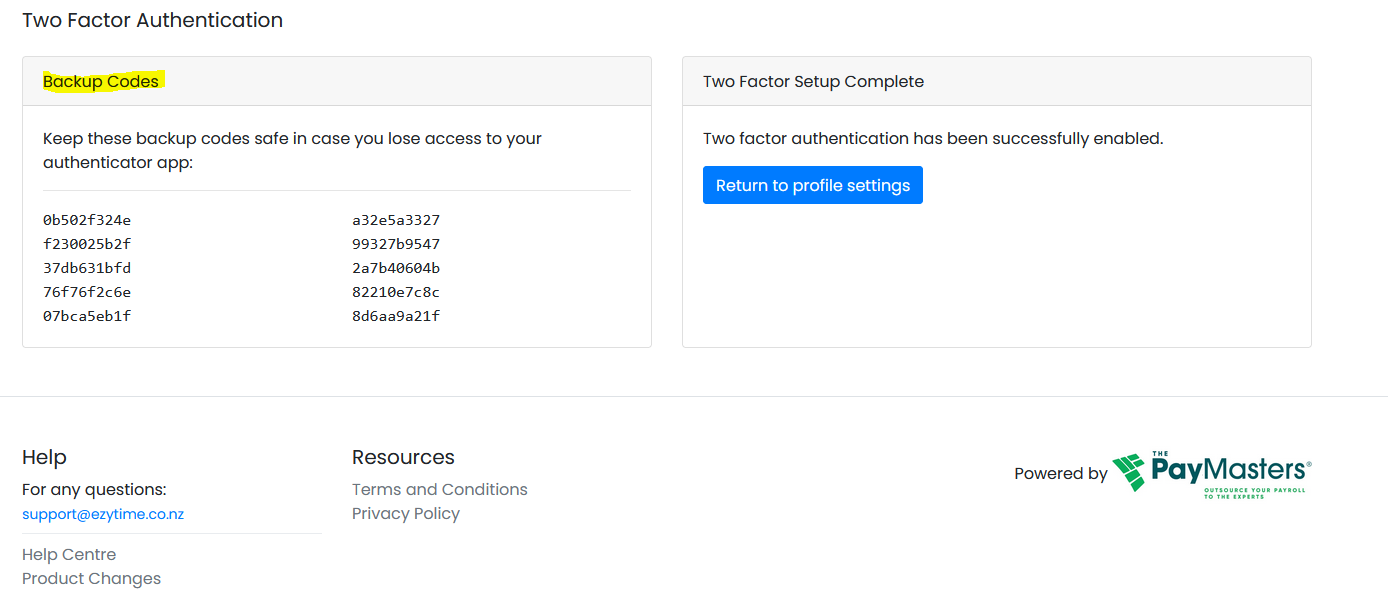Viewport: 1388px width, 592px height.
Task: Open the support@ezytime.co.nz email link
Action: (x=103, y=514)
